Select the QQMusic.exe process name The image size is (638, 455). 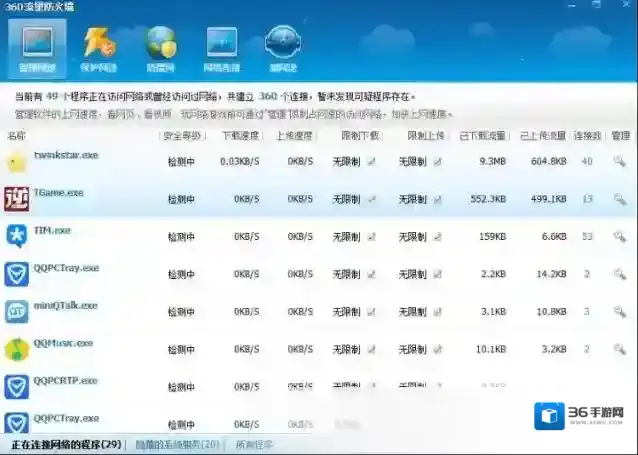[63, 343]
